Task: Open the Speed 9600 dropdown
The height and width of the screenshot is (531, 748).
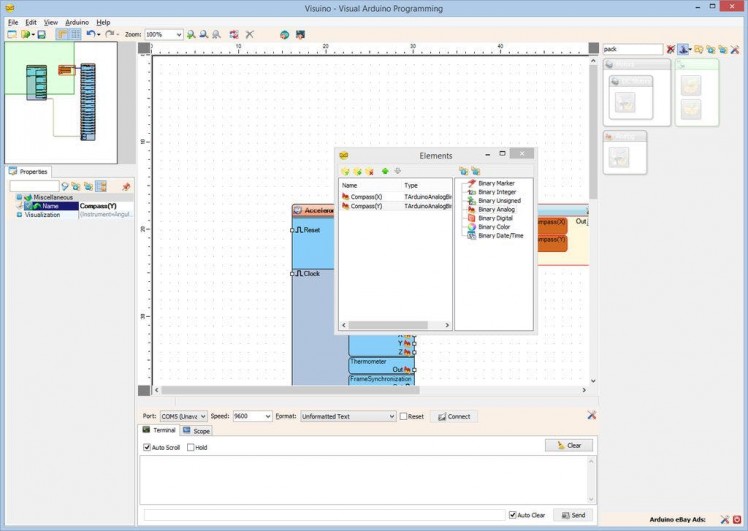Action: coord(268,416)
